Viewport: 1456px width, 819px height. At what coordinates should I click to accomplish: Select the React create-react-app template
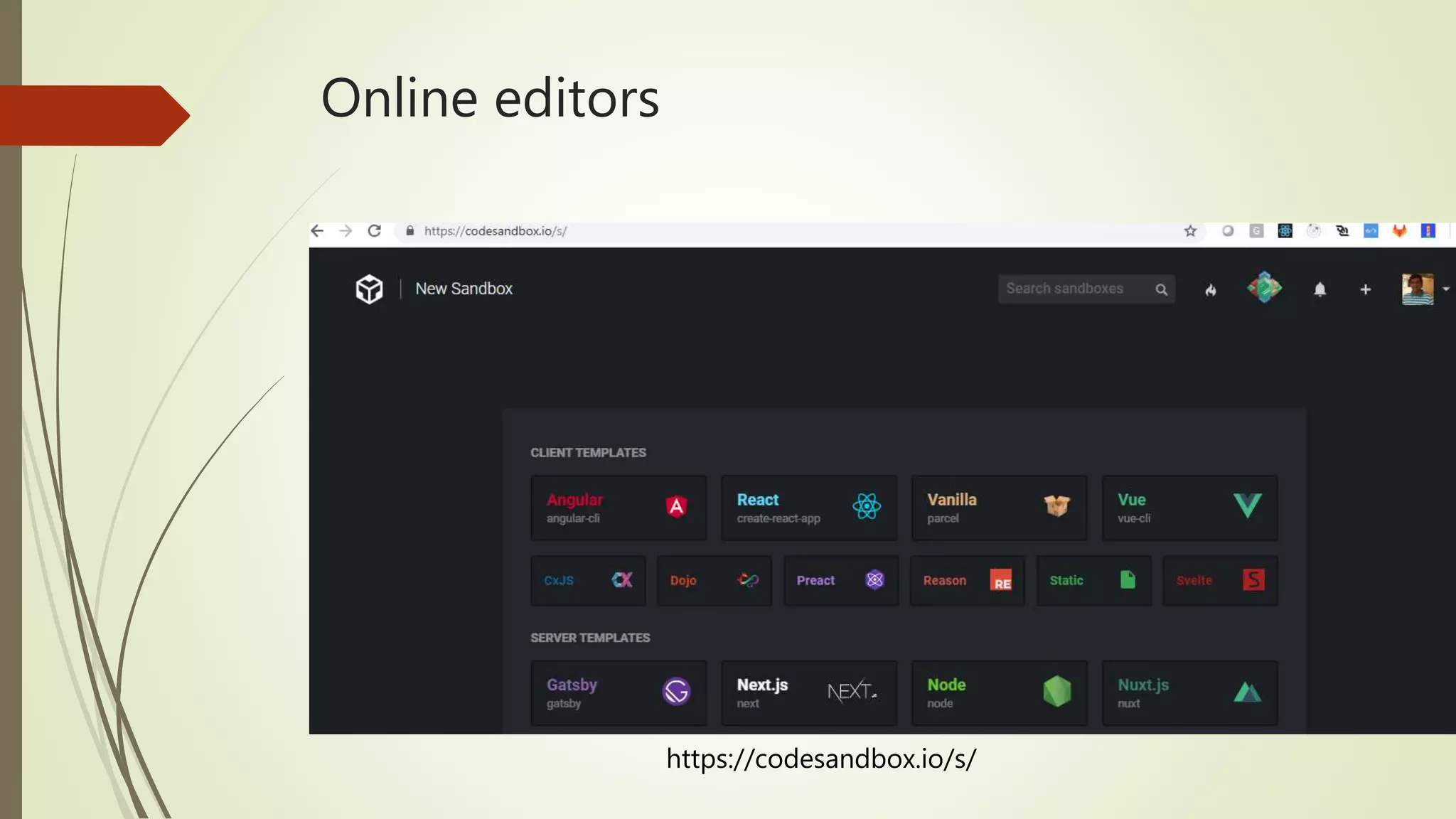pyautogui.click(x=808, y=508)
